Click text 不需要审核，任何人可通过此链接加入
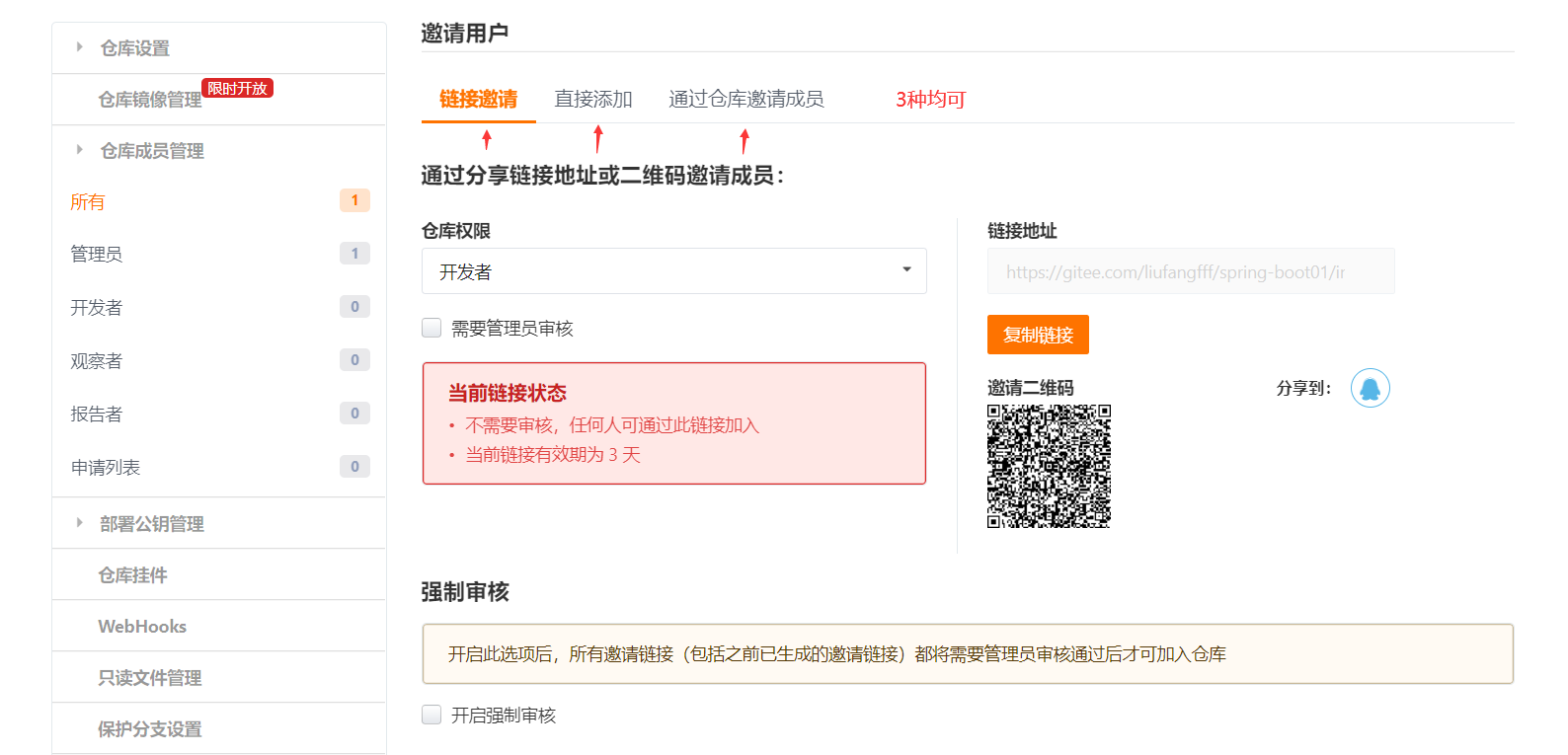 tap(612, 424)
